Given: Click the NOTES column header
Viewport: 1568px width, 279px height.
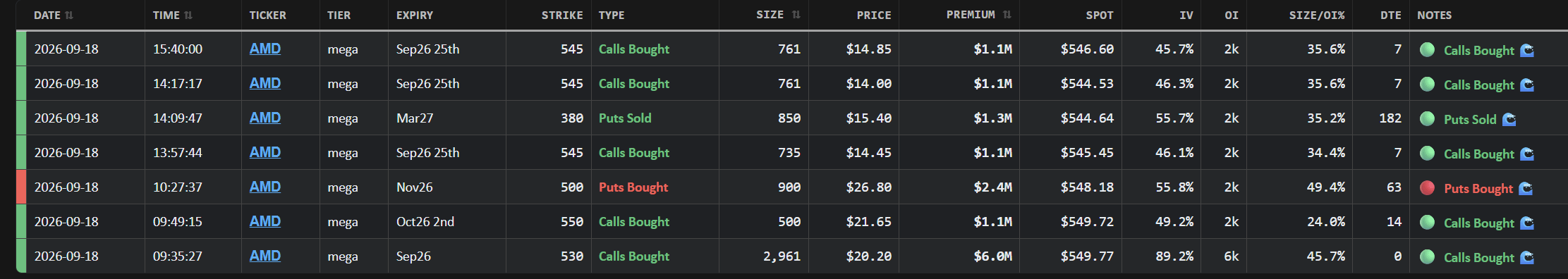Looking at the screenshot, I should (1435, 15).
